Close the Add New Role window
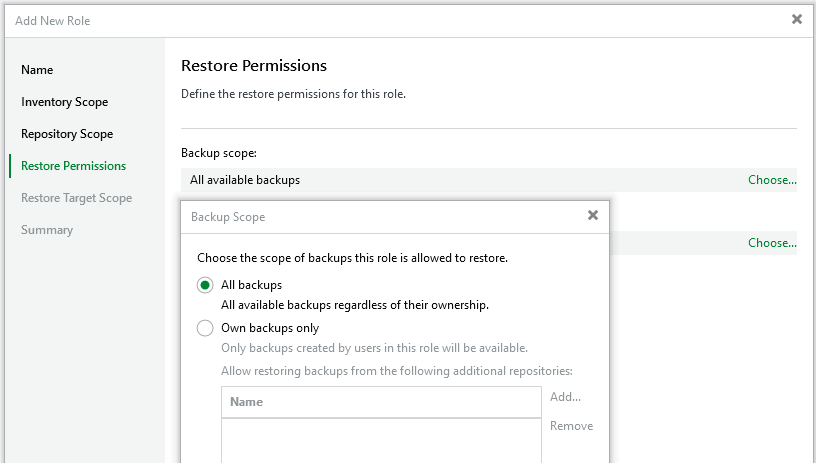The width and height of the screenshot is (816, 463). point(797,19)
